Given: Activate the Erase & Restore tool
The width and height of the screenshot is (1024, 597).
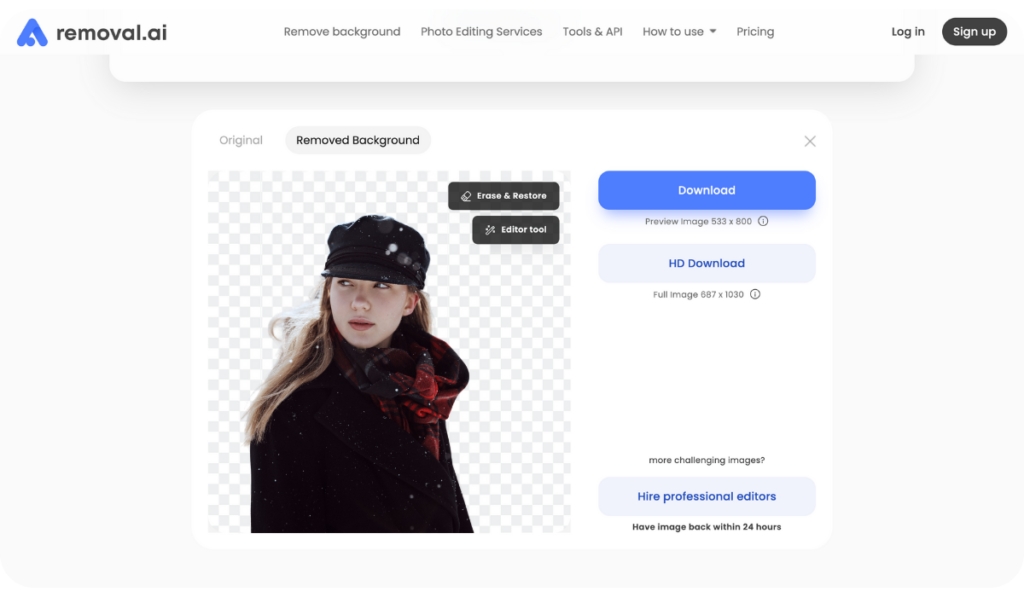Looking at the screenshot, I should [x=504, y=195].
